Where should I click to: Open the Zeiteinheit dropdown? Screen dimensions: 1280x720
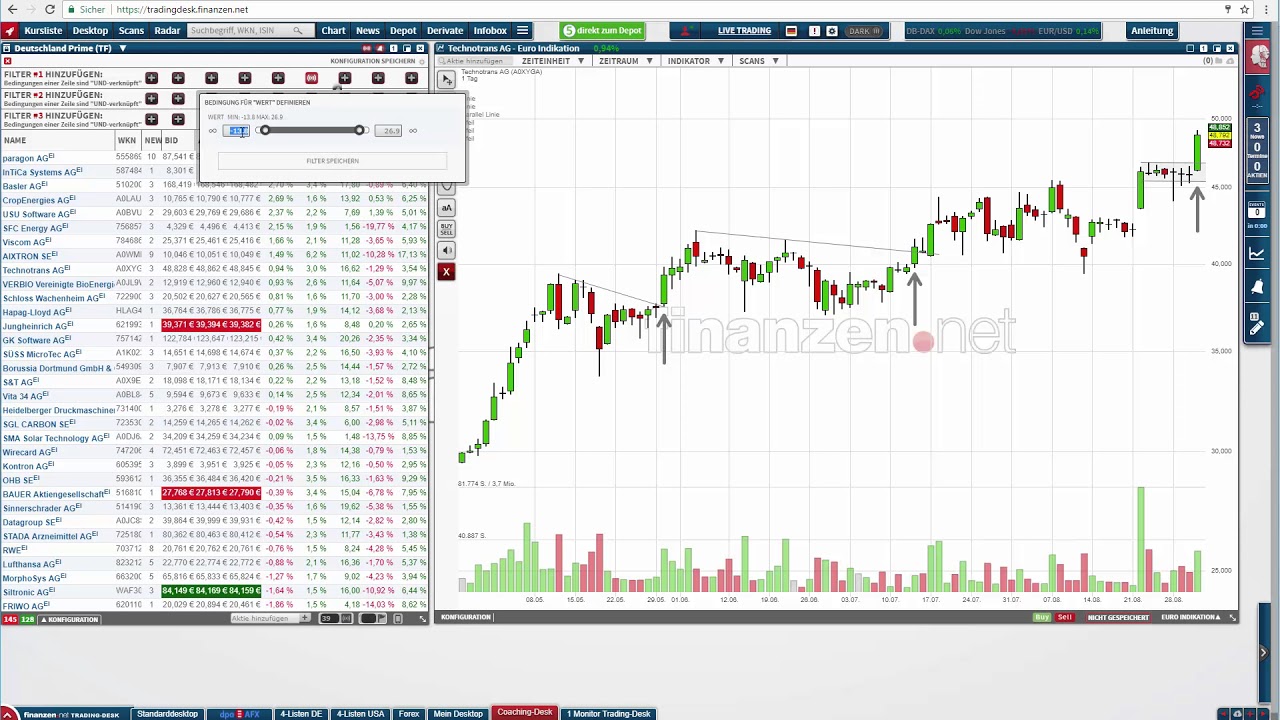(x=552, y=61)
